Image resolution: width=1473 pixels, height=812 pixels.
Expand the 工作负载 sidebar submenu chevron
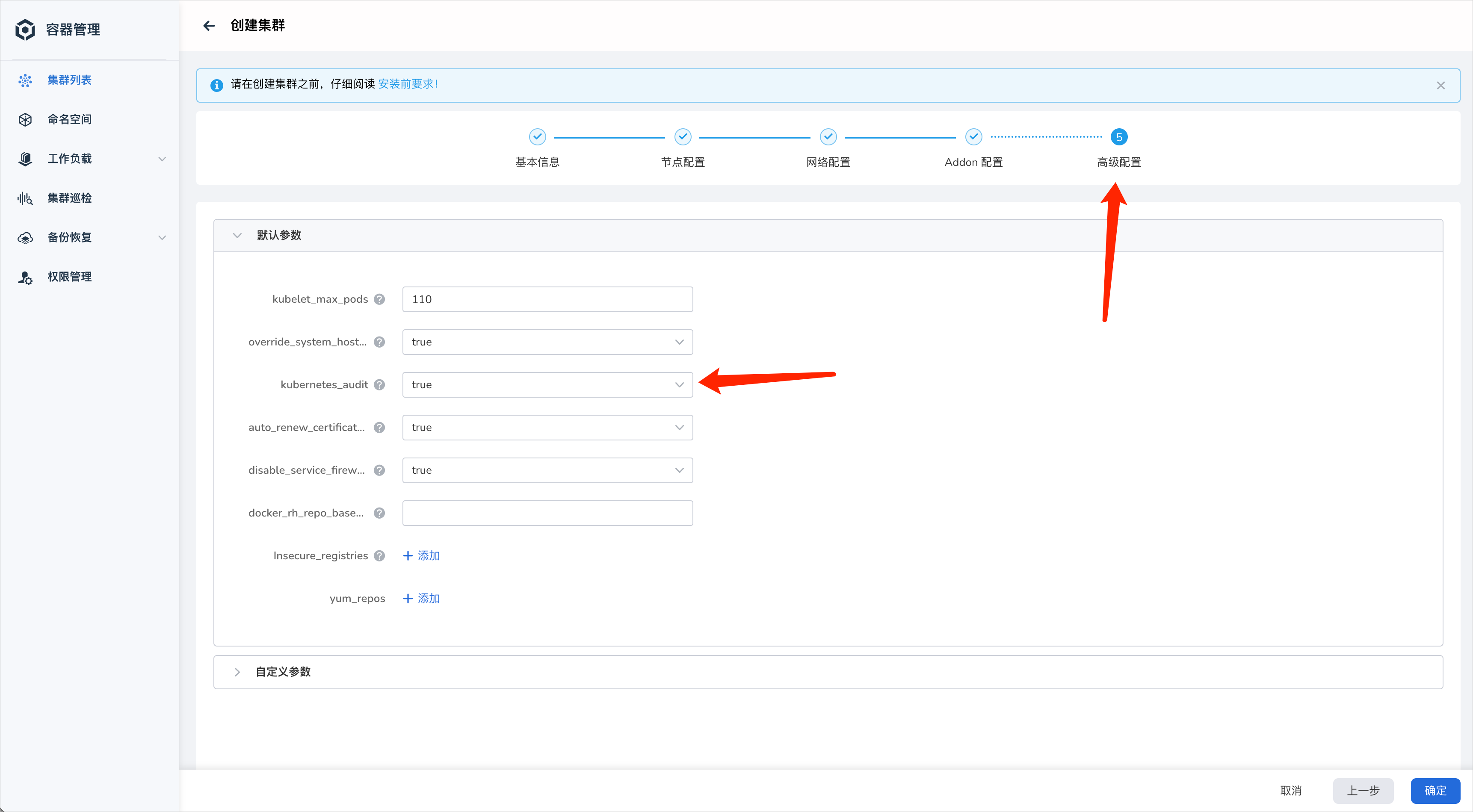point(163,159)
